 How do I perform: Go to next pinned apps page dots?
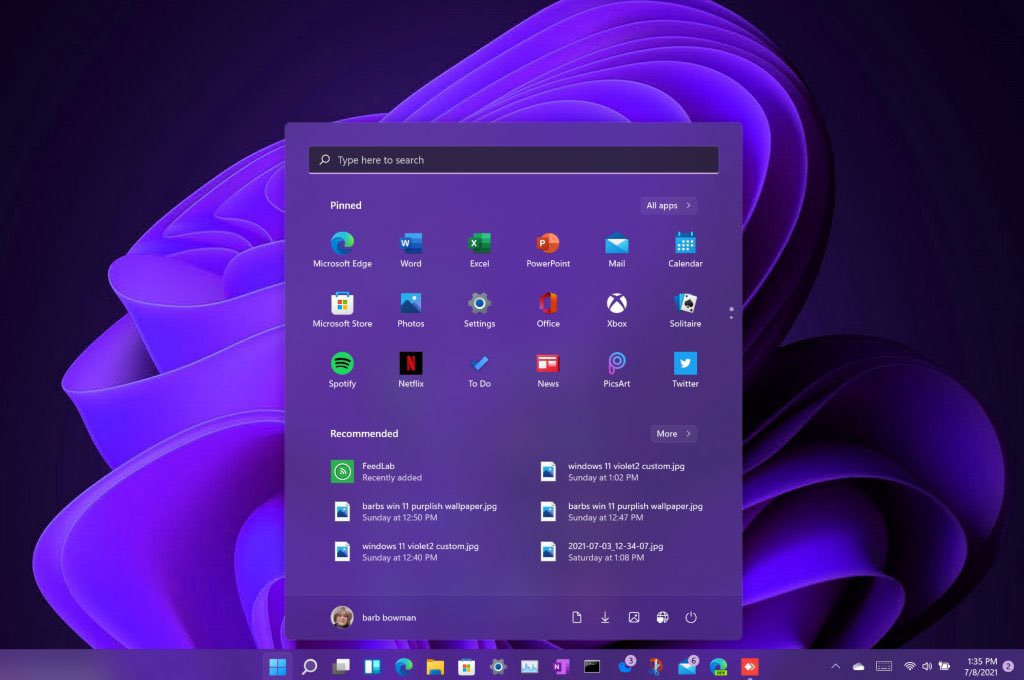pyautogui.click(x=731, y=313)
